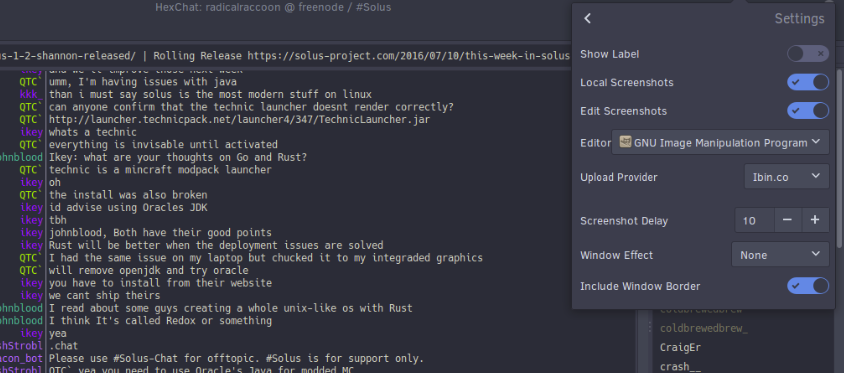Click the GIMP icon in Editor dropdown
This screenshot has width=844, height=373.
click(625, 142)
